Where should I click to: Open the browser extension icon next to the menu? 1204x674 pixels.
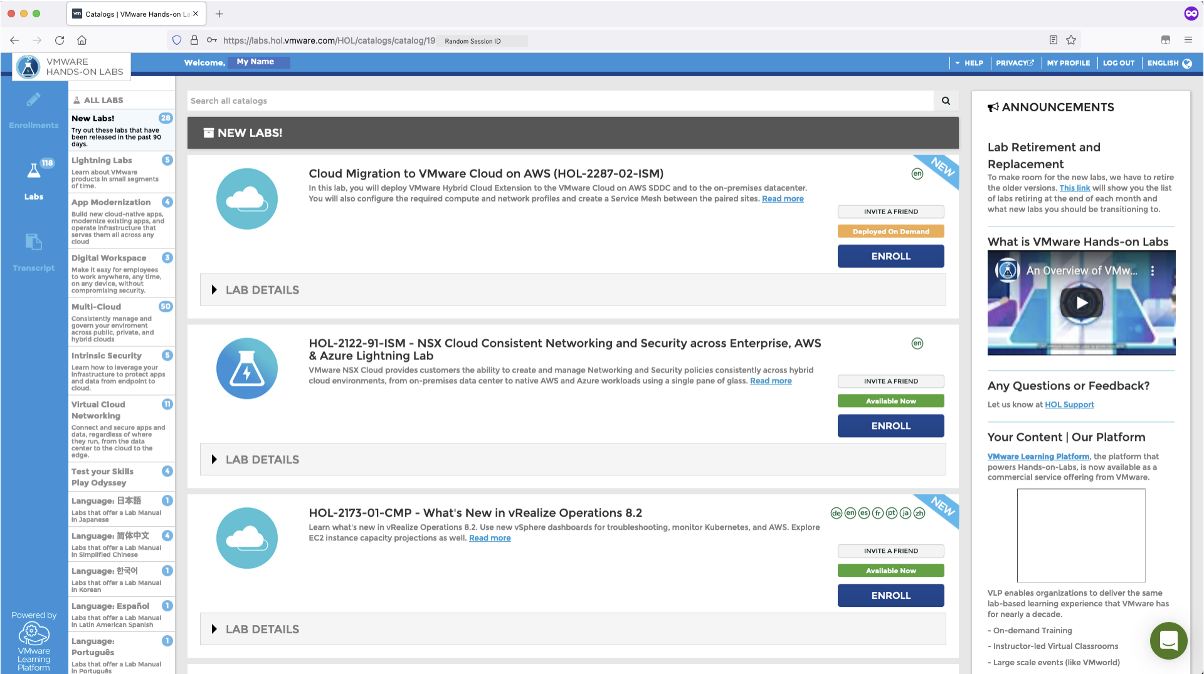click(1165, 40)
